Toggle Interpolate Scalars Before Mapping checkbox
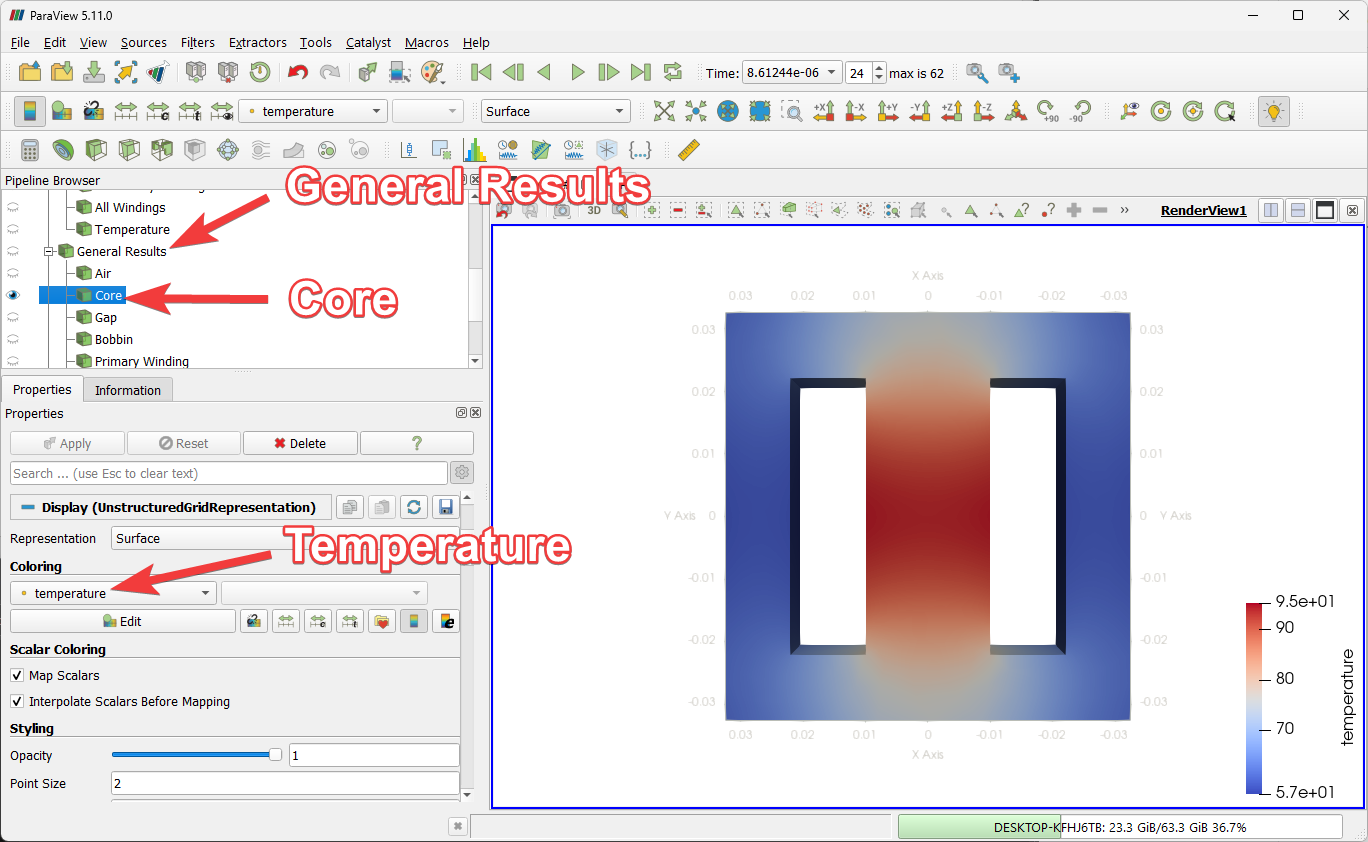 [x=17, y=701]
